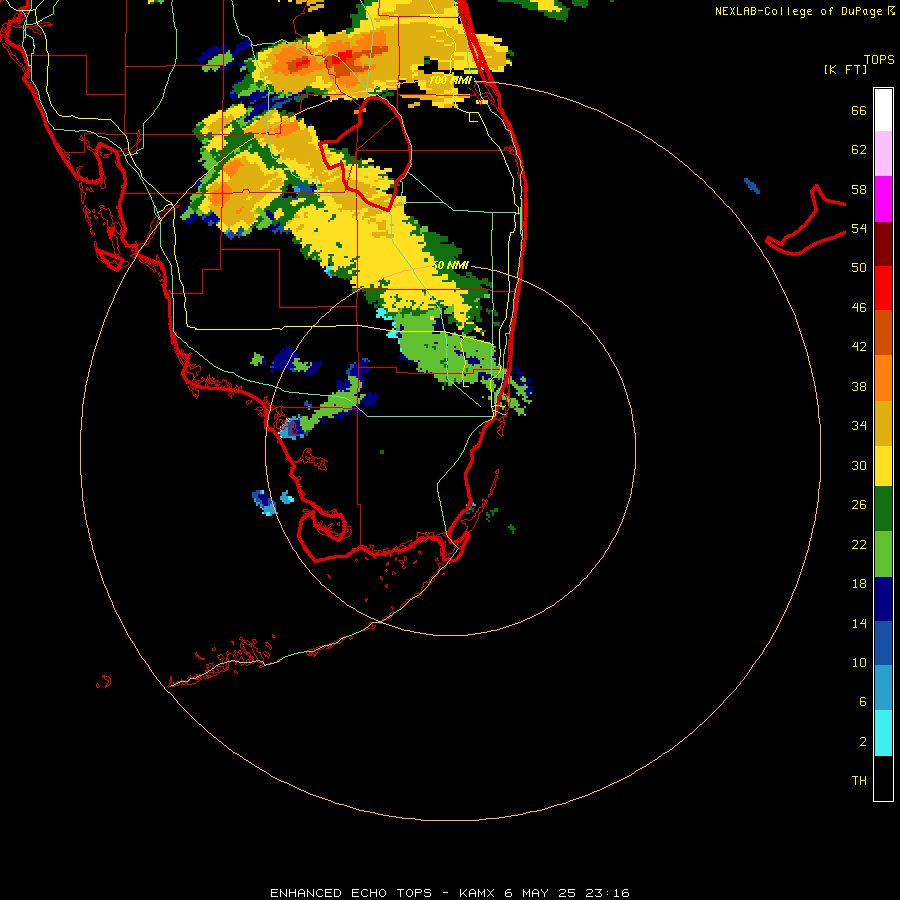This screenshot has width=900, height=900.
Task: Select the 18 legend value
Action: click(859, 584)
